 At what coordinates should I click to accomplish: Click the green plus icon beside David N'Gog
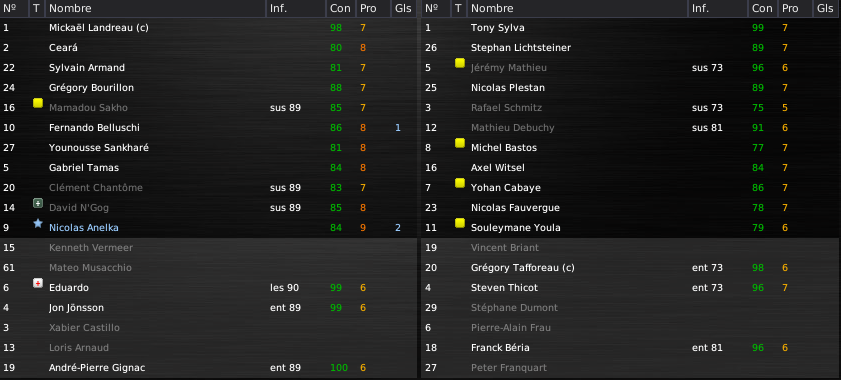(x=38, y=203)
